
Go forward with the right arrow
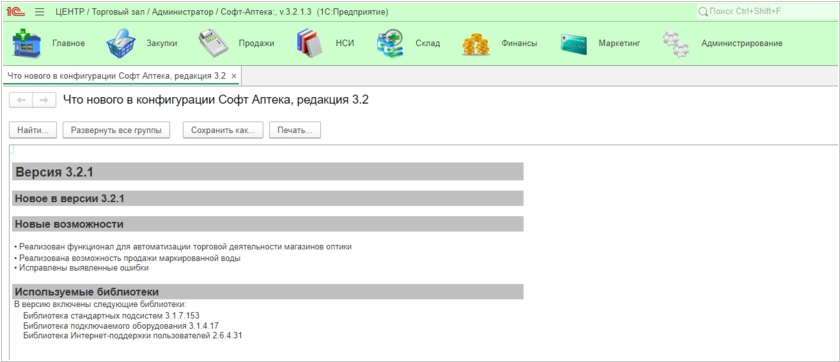[44, 100]
